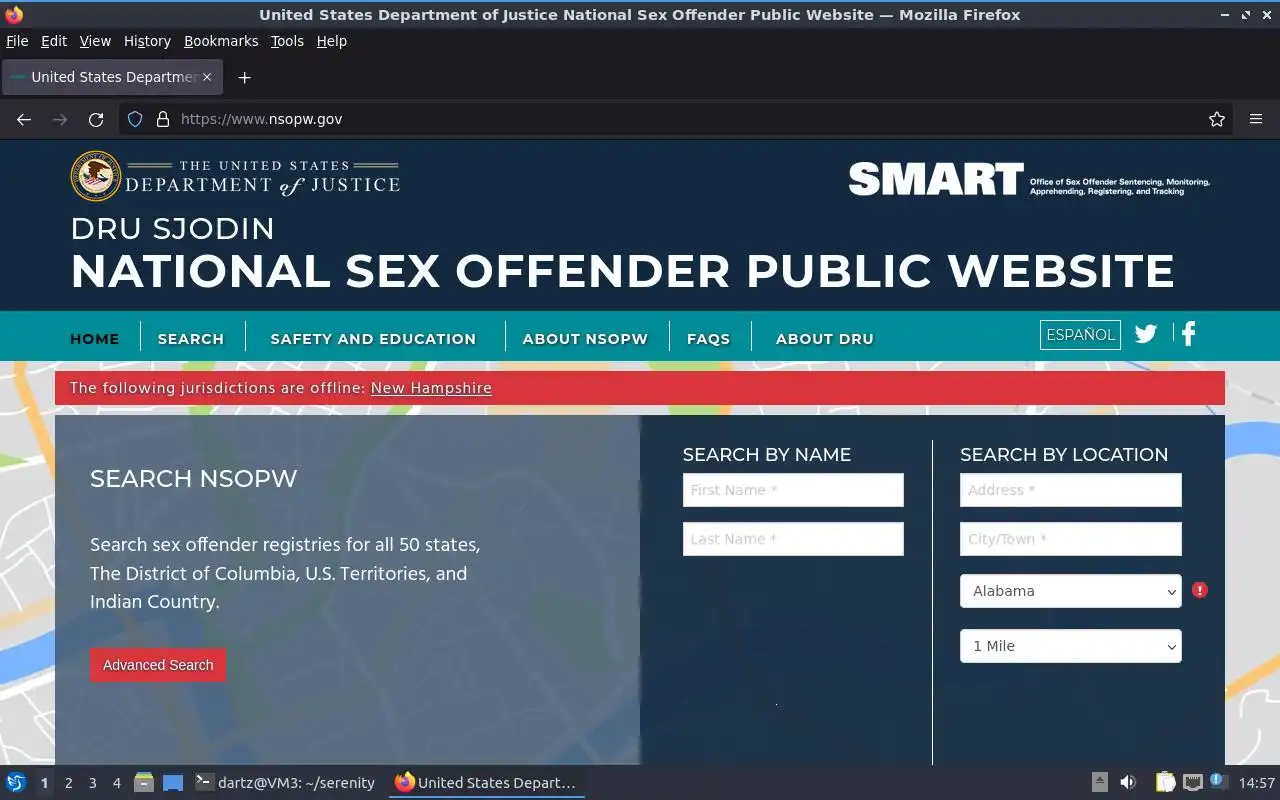This screenshot has width=1280, height=800.
Task: Open the NSOPW Twitter icon
Action: tap(1146, 334)
